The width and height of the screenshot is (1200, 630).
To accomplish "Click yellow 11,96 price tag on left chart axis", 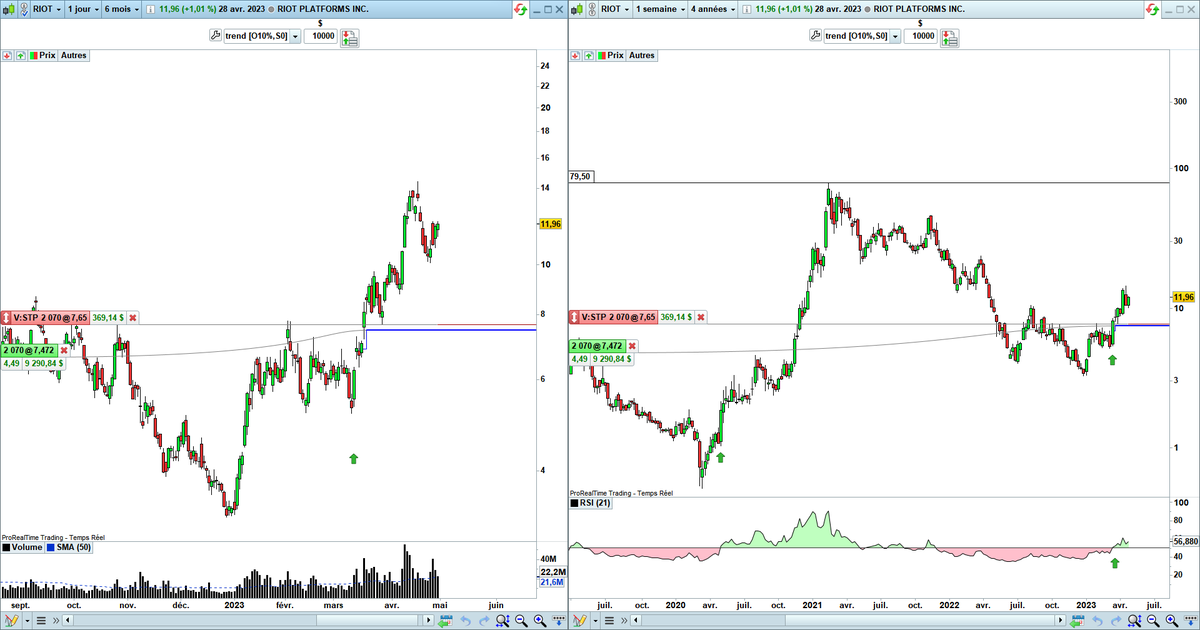I will tap(550, 224).
